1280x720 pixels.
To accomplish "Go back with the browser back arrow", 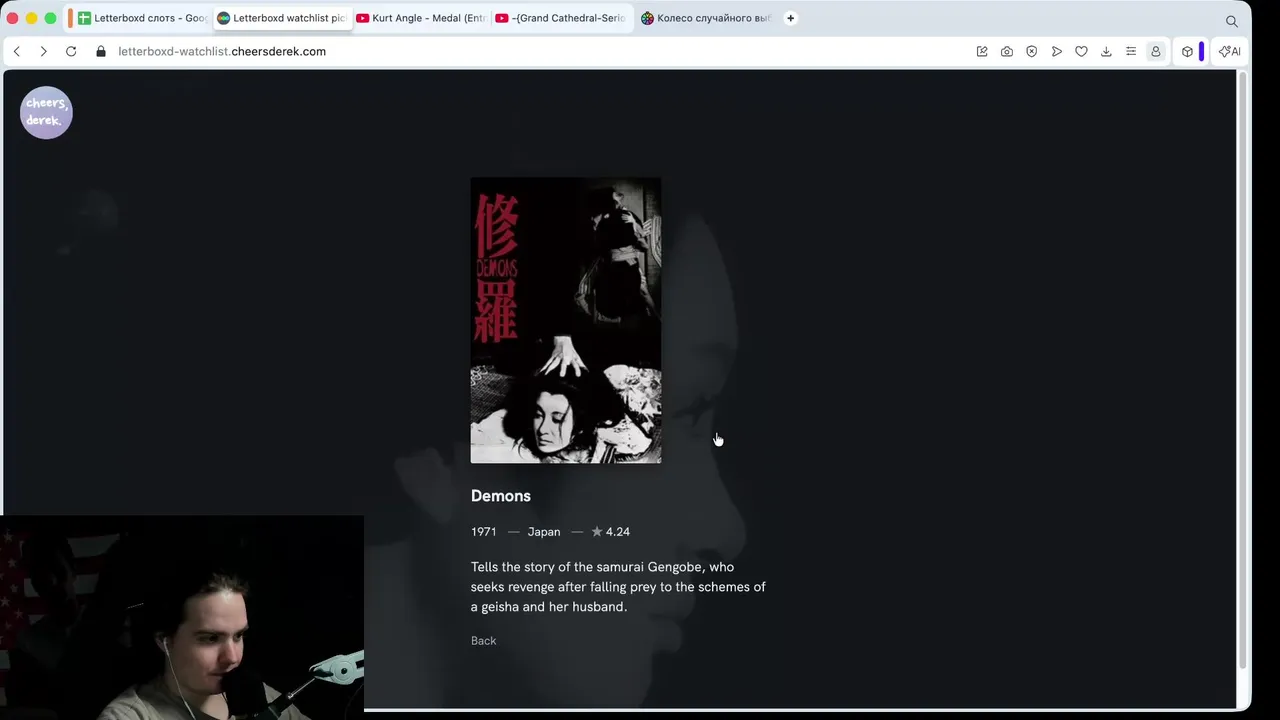I will pos(16,51).
